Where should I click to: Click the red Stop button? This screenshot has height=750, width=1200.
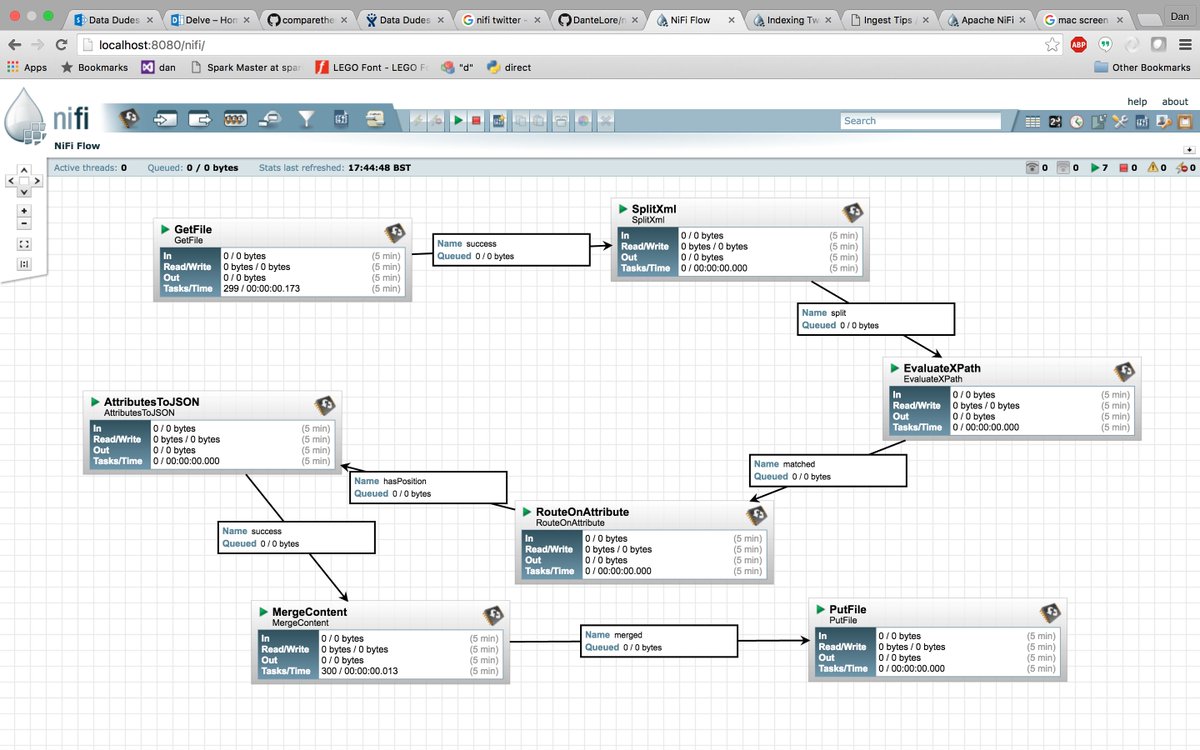click(476, 120)
